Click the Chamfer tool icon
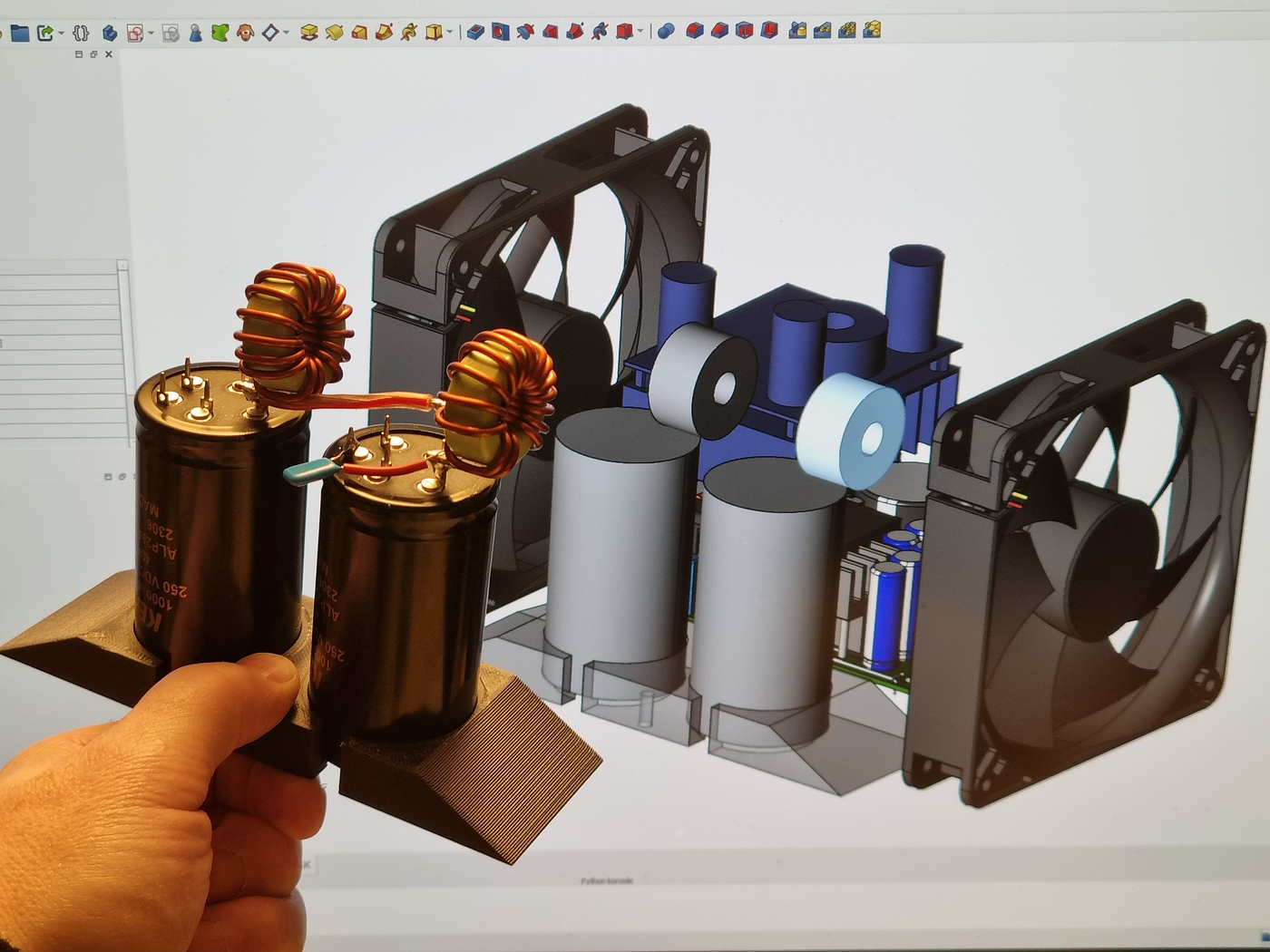The height and width of the screenshot is (952, 1270). click(719, 31)
